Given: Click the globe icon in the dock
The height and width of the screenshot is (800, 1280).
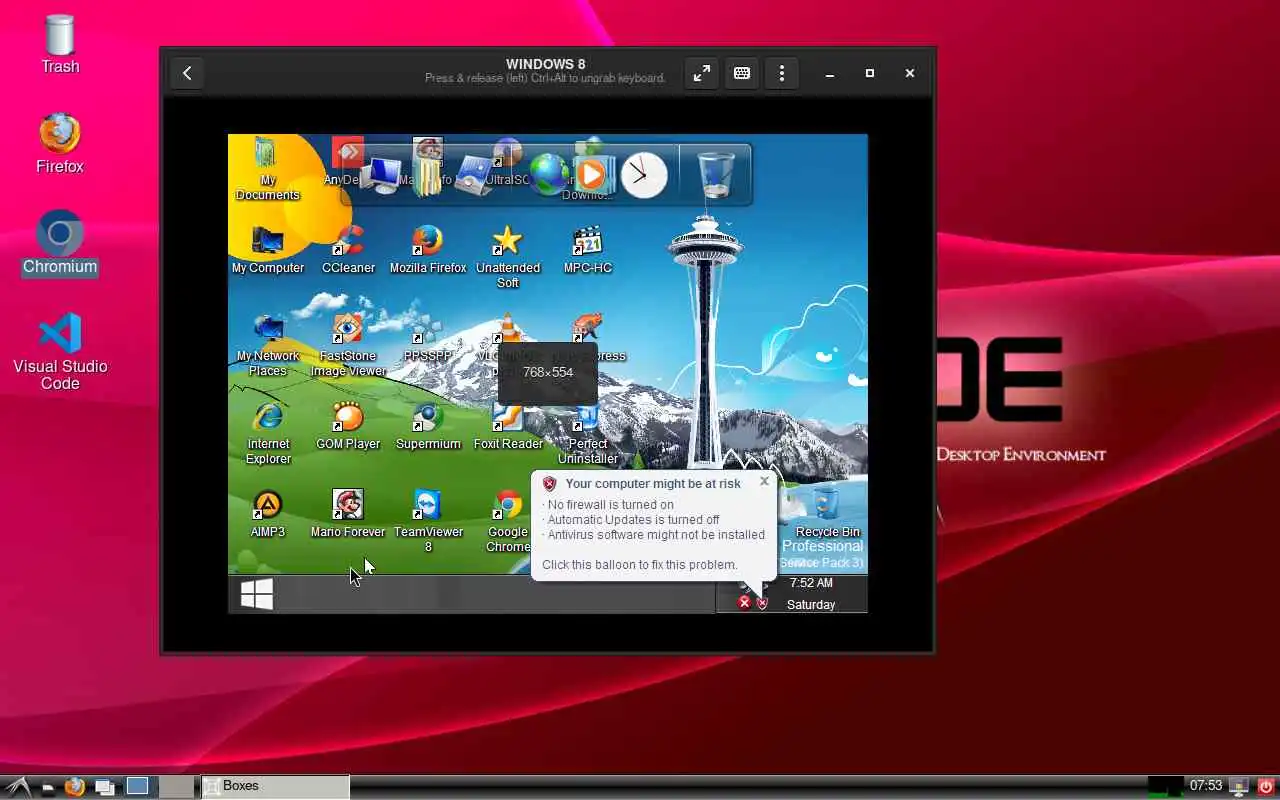Looking at the screenshot, I should coord(549,175).
